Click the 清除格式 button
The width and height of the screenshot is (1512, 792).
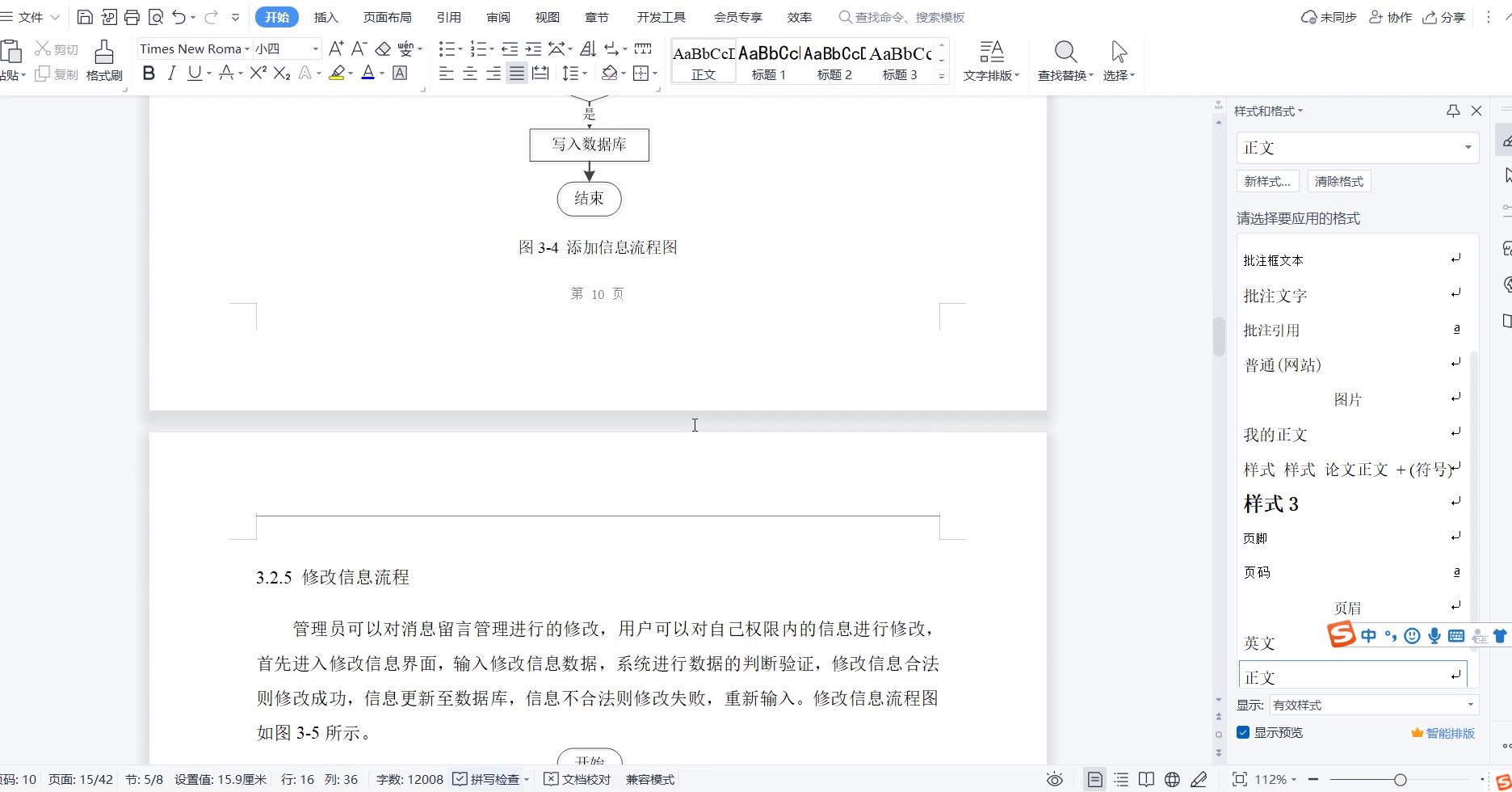tap(1339, 182)
